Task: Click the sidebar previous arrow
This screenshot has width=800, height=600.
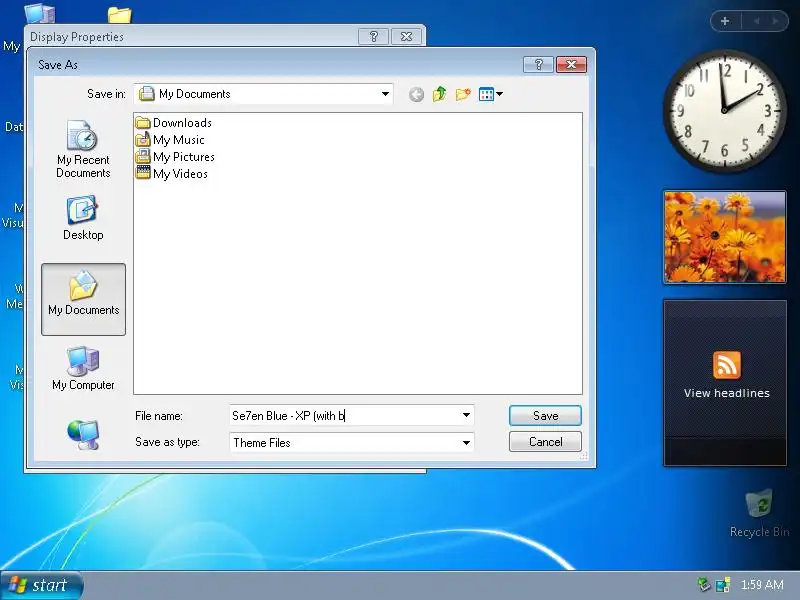Action: click(x=756, y=21)
